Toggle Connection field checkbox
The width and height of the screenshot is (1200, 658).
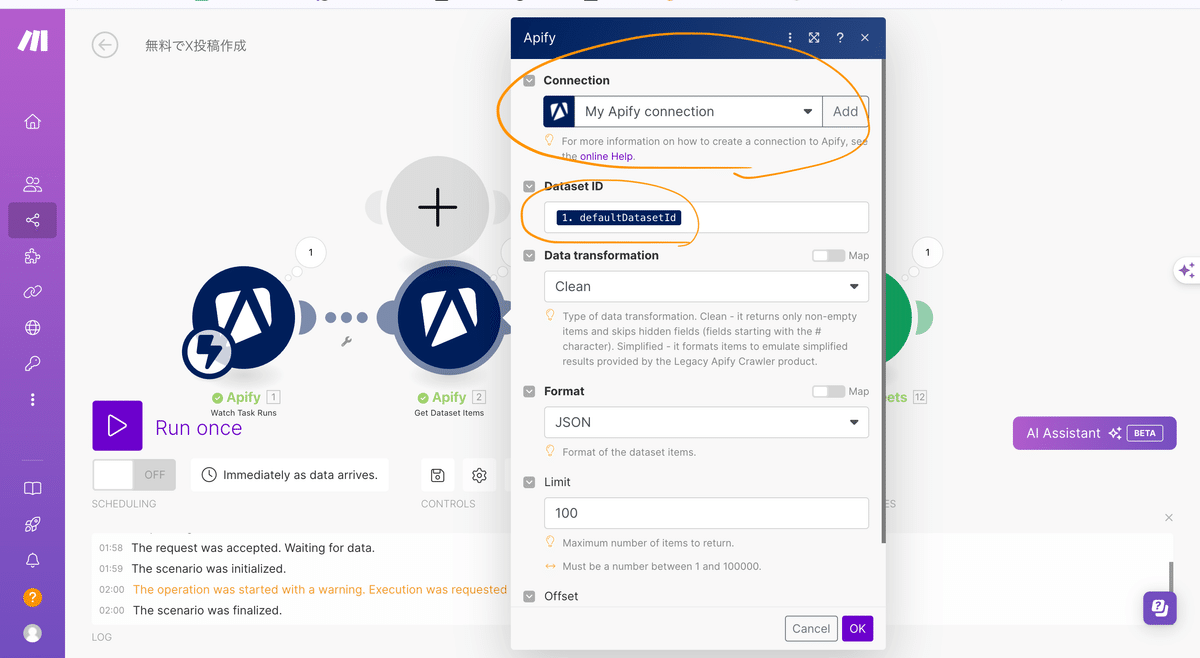[x=529, y=81]
